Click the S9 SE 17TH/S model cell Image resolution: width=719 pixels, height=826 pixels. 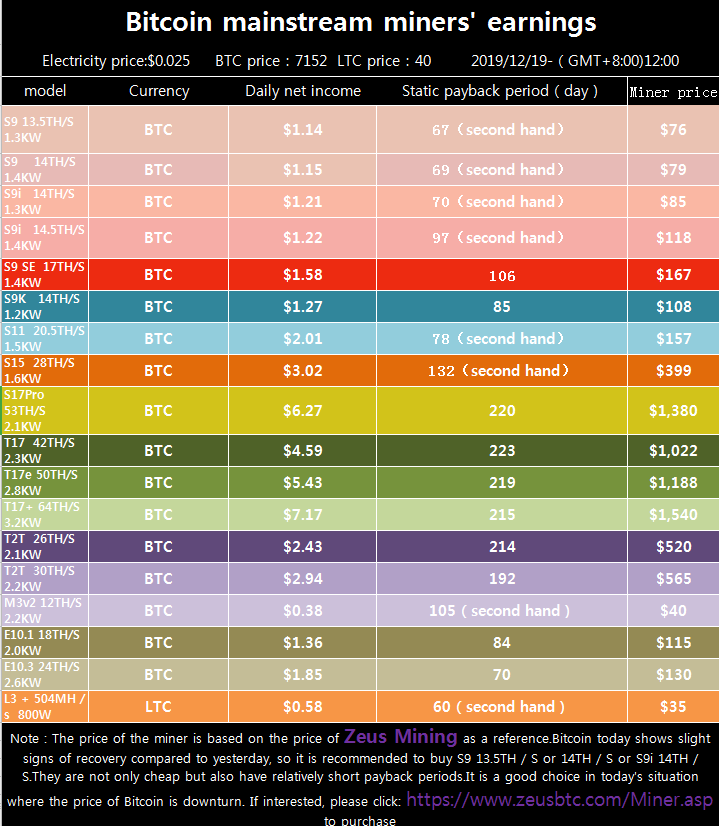45,274
